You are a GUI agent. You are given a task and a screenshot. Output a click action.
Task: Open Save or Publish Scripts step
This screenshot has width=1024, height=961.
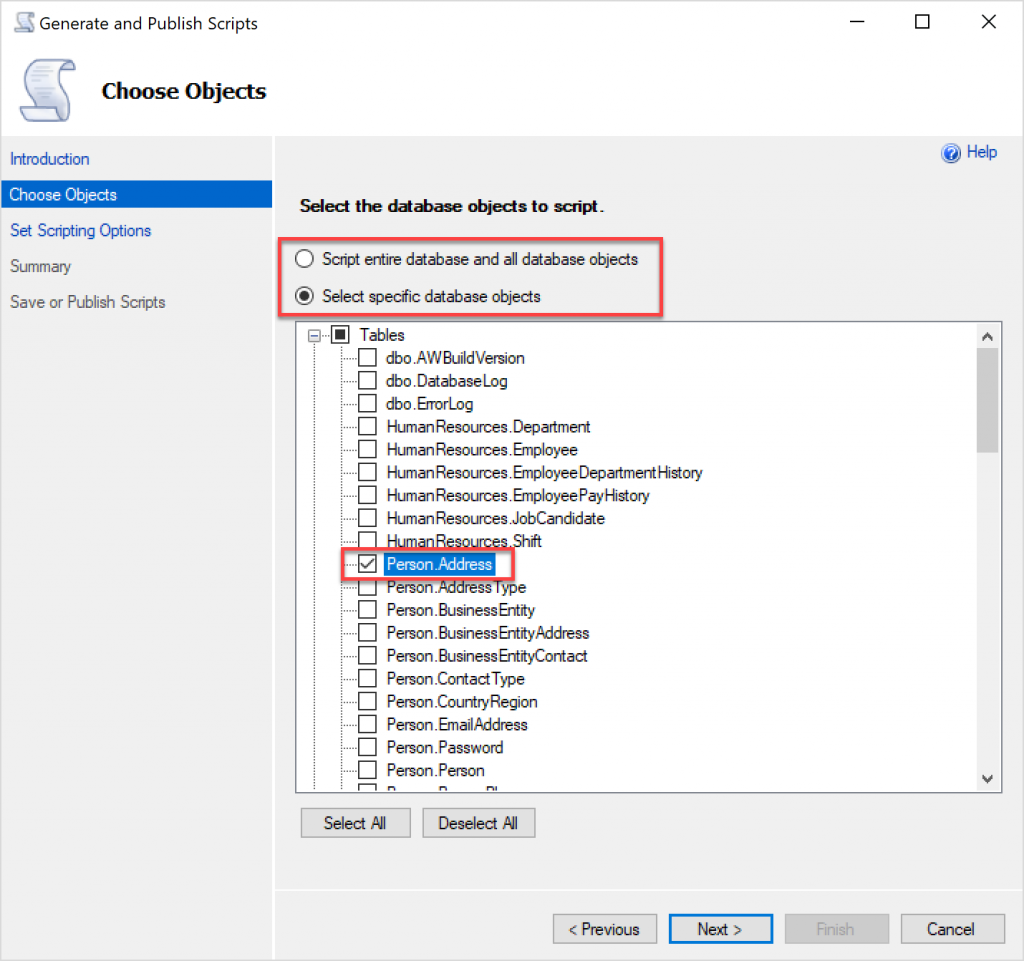88,302
